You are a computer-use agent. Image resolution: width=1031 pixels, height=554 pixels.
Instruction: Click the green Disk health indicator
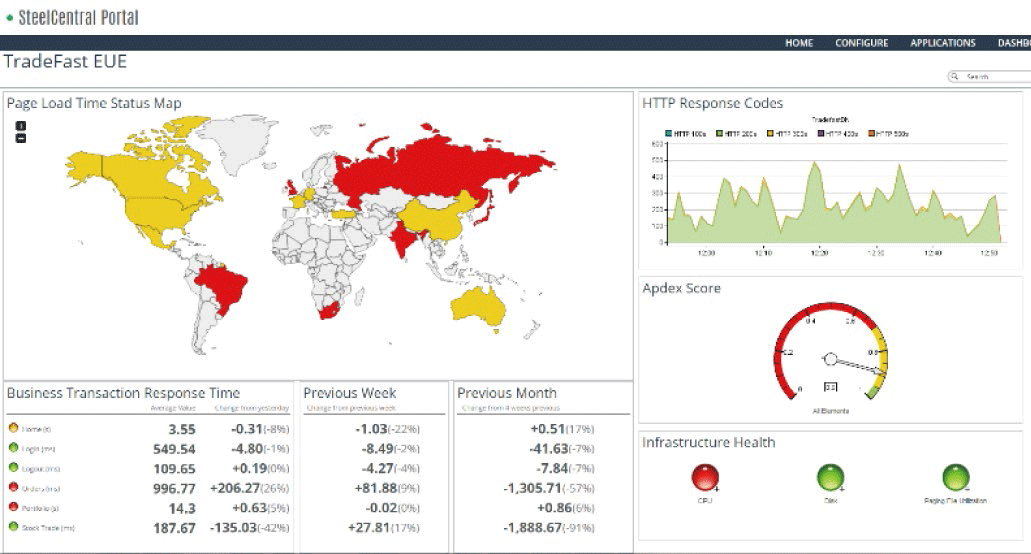(830, 477)
